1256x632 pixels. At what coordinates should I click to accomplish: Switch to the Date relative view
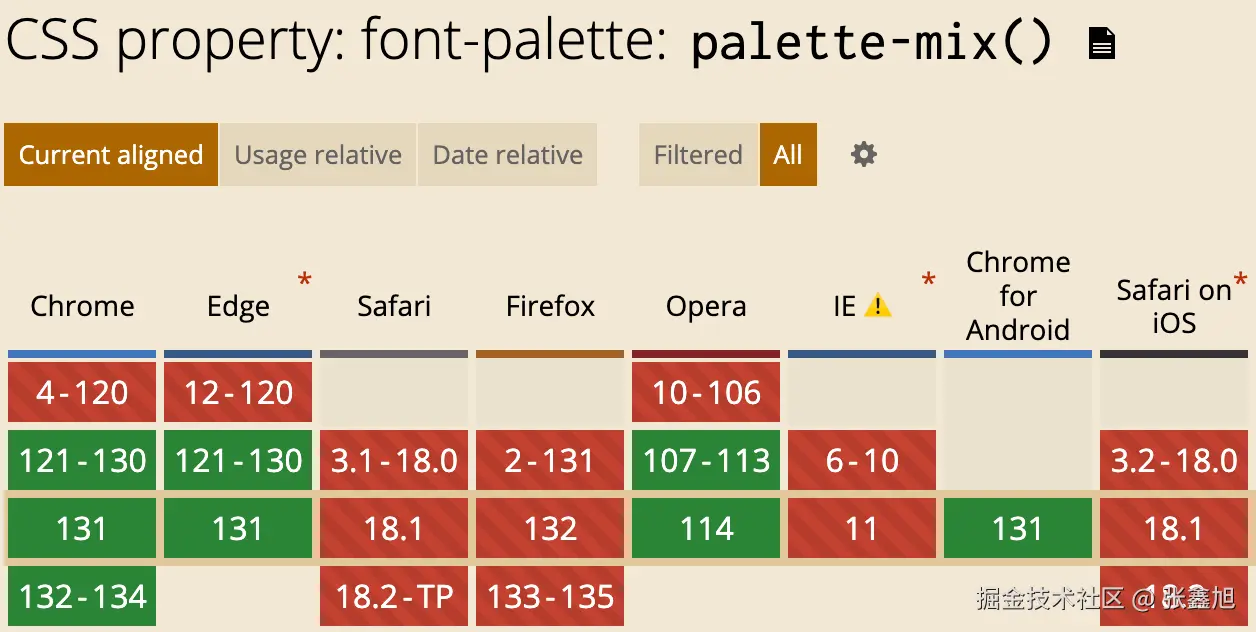tap(507, 155)
